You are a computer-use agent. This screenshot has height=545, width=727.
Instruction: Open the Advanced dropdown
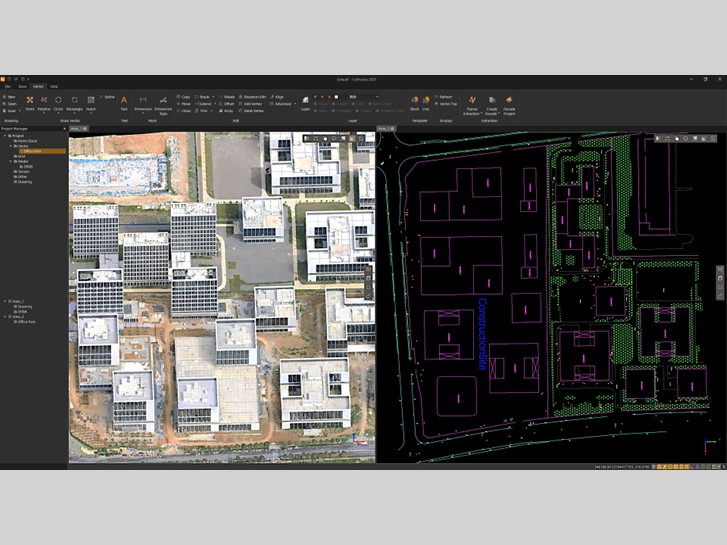tap(295, 104)
